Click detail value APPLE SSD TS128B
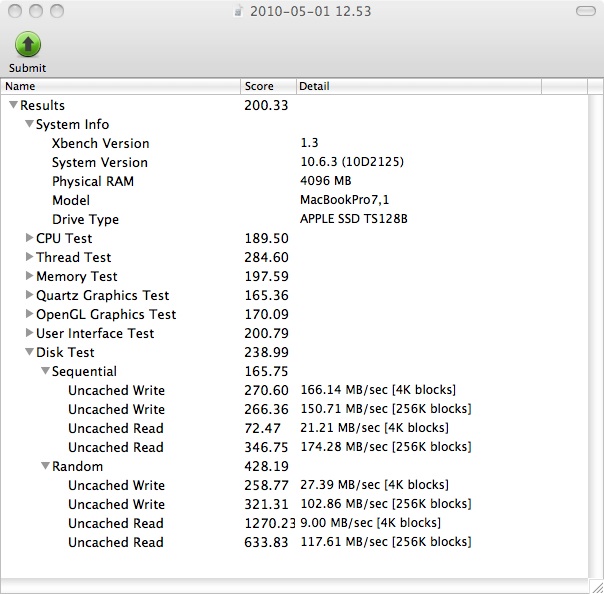 (354, 219)
